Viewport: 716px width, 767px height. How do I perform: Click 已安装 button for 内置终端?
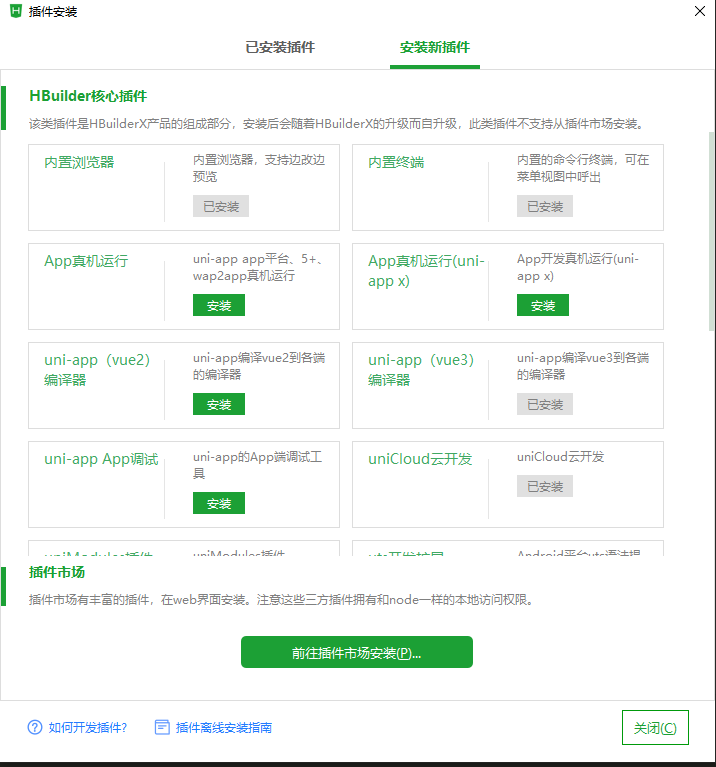545,206
